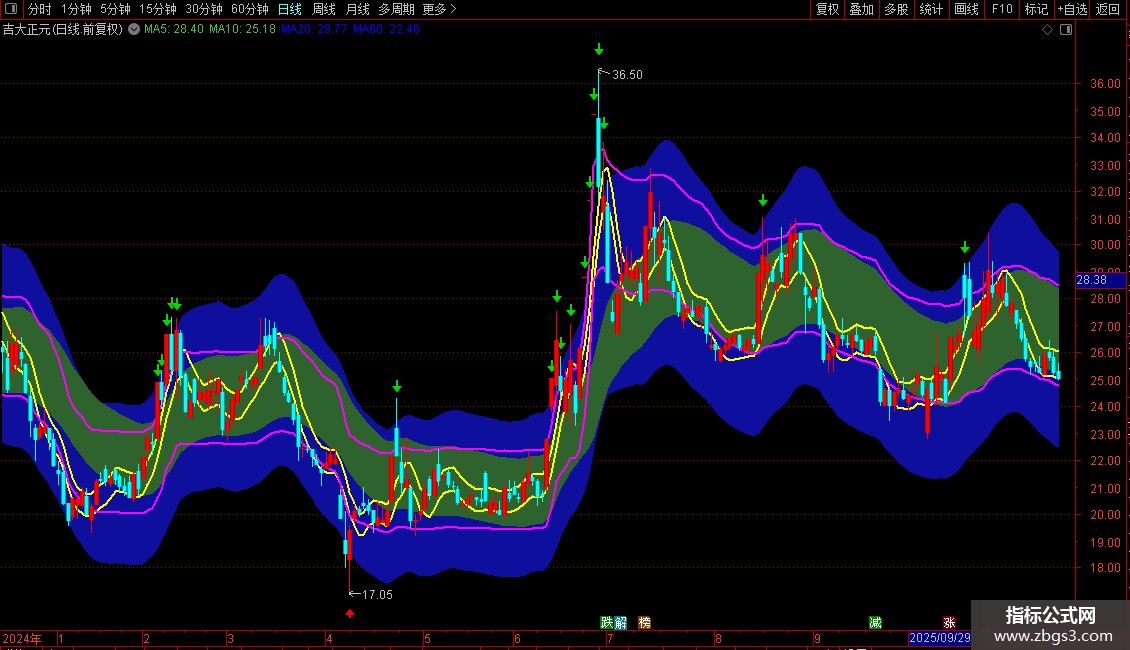The height and width of the screenshot is (650, 1130).
Task: Open the dropdown arrow beside 吉大正元 title
Action: [134, 29]
